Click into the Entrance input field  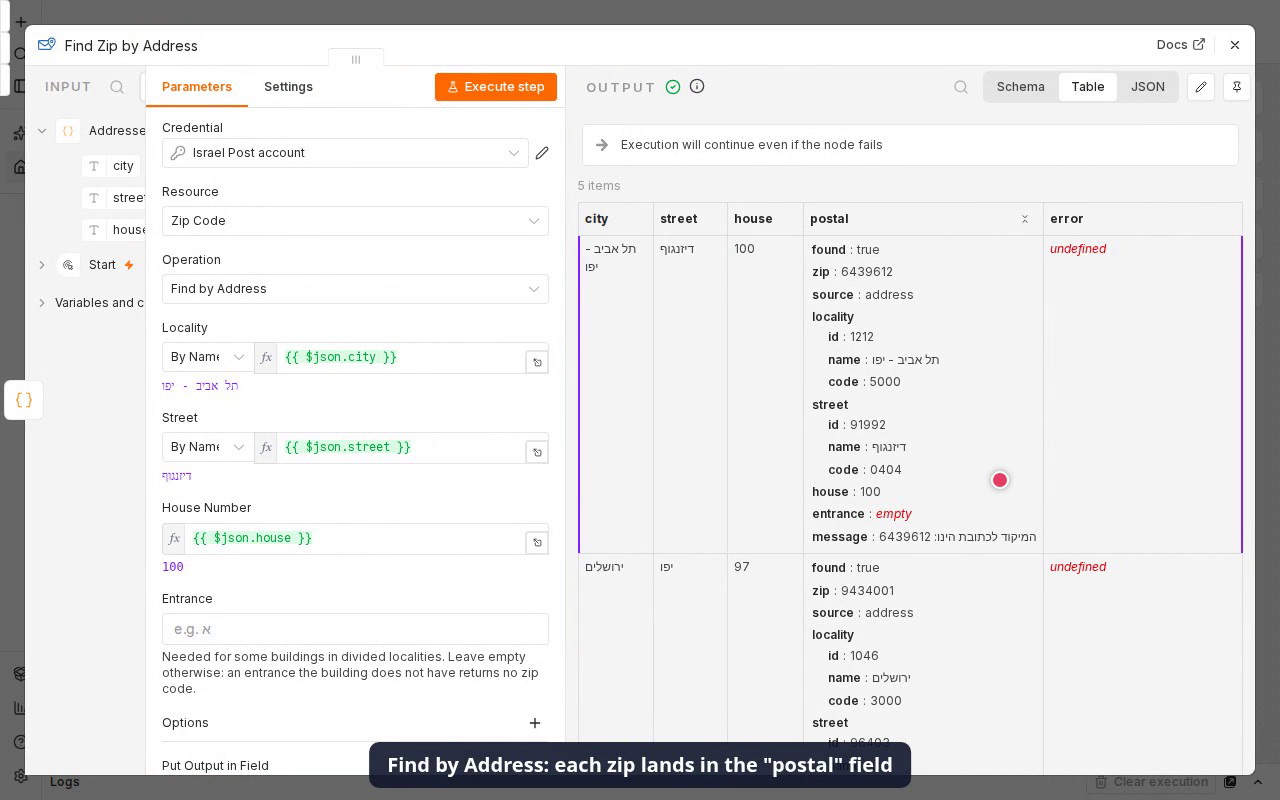[355, 629]
